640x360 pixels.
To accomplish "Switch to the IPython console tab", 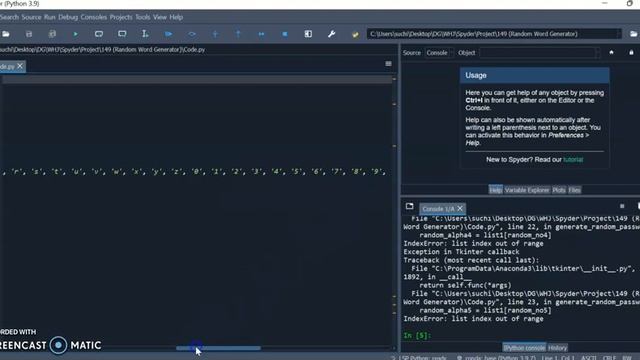I will (524, 348).
